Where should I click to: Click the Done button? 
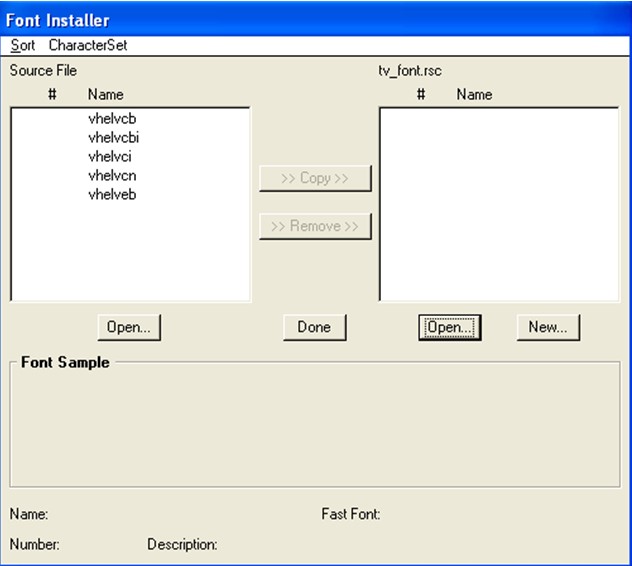[314, 327]
